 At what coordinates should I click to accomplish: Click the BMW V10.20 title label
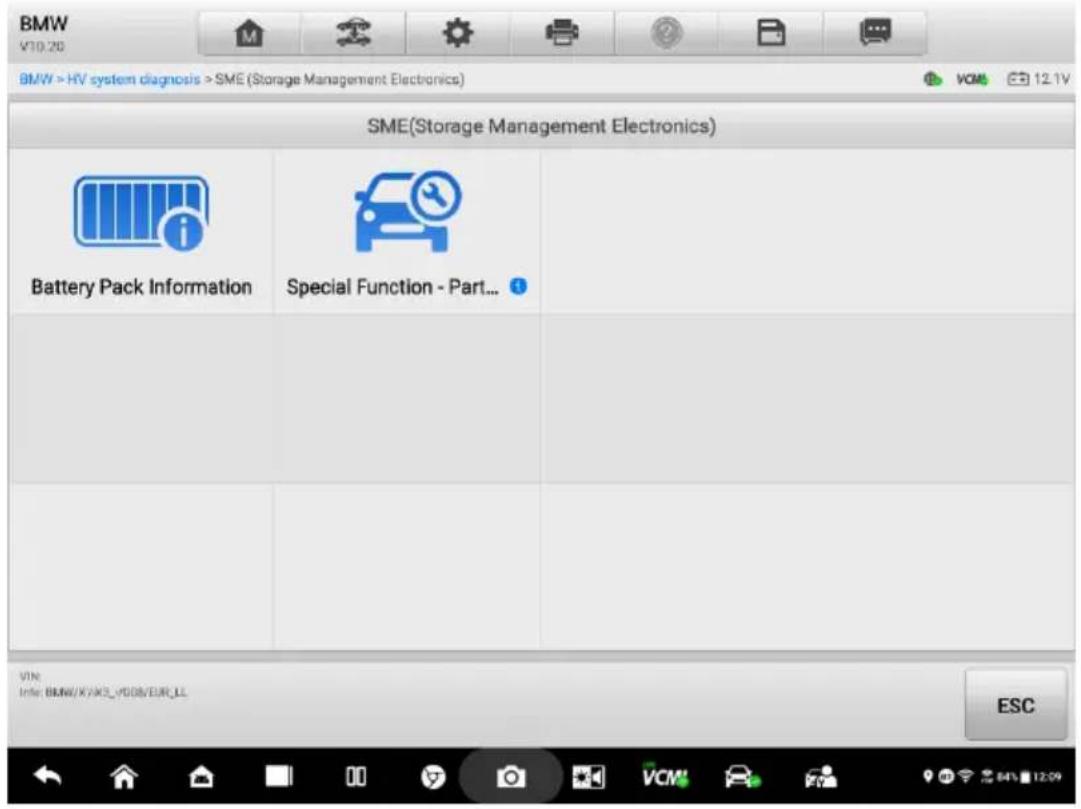pyautogui.click(x=43, y=33)
